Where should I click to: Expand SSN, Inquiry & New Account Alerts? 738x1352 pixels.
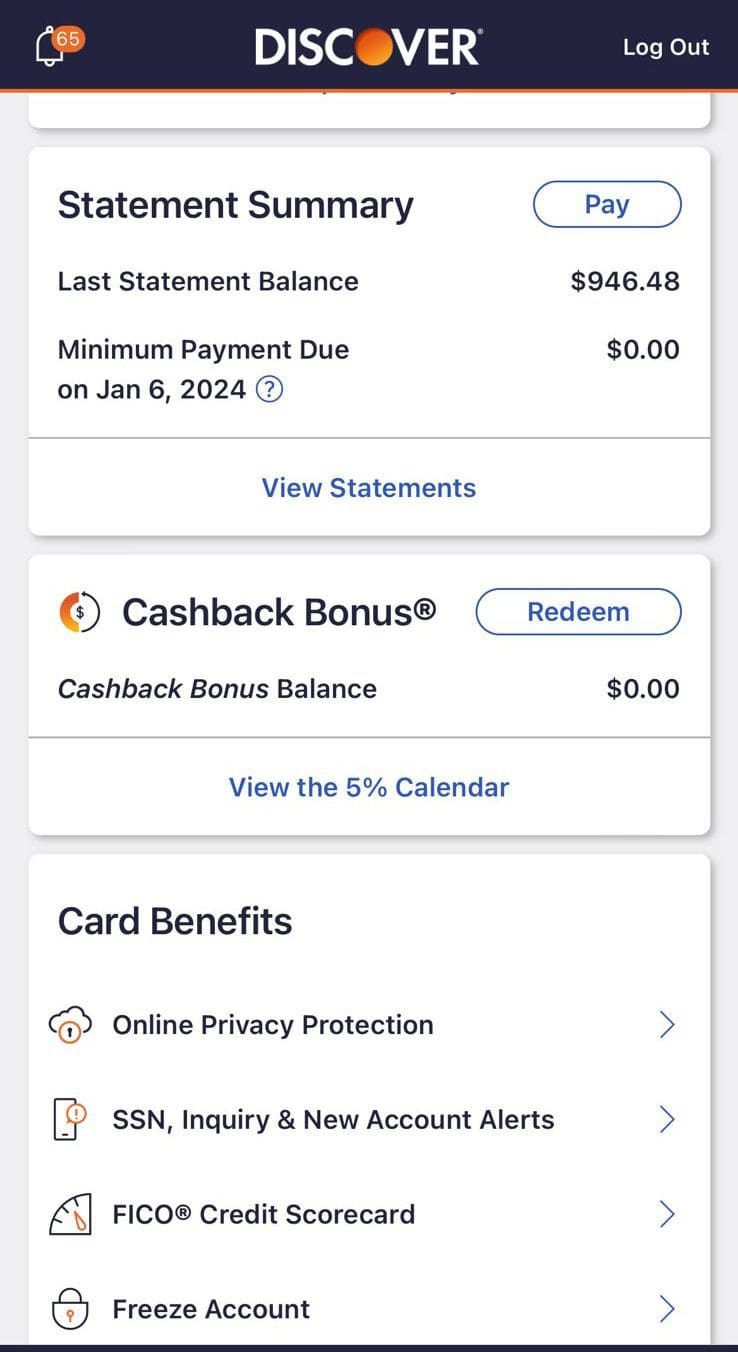pos(668,1119)
